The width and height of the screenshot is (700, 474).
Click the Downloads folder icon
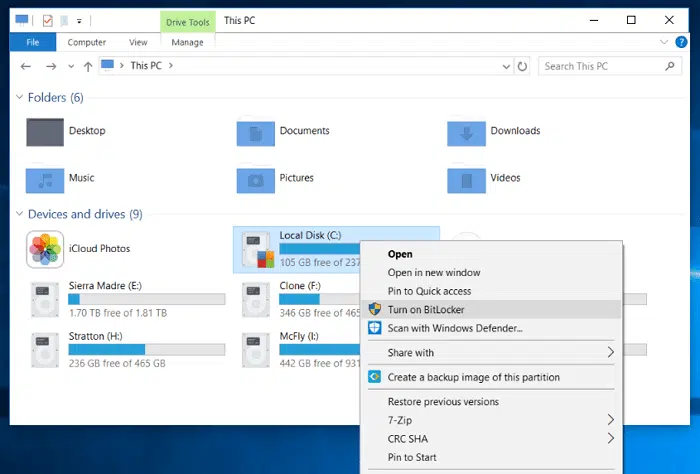(x=466, y=131)
